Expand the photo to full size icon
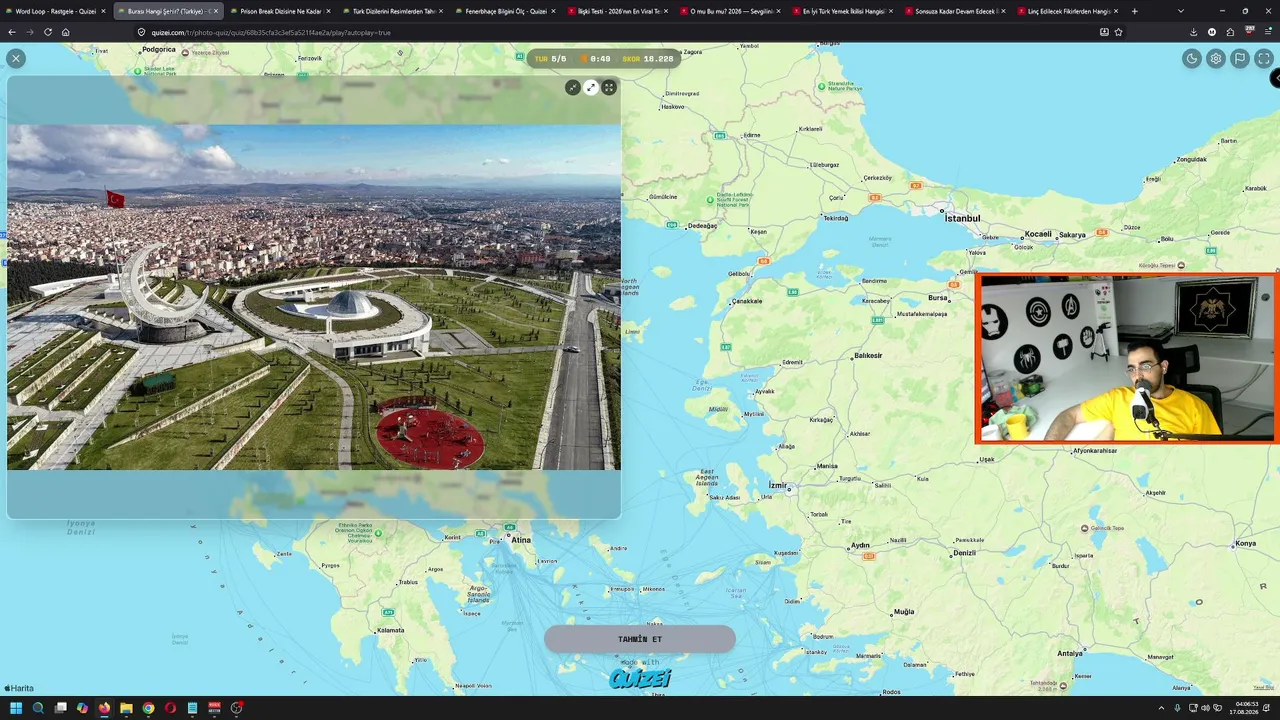This screenshot has height=720, width=1280. [x=609, y=88]
